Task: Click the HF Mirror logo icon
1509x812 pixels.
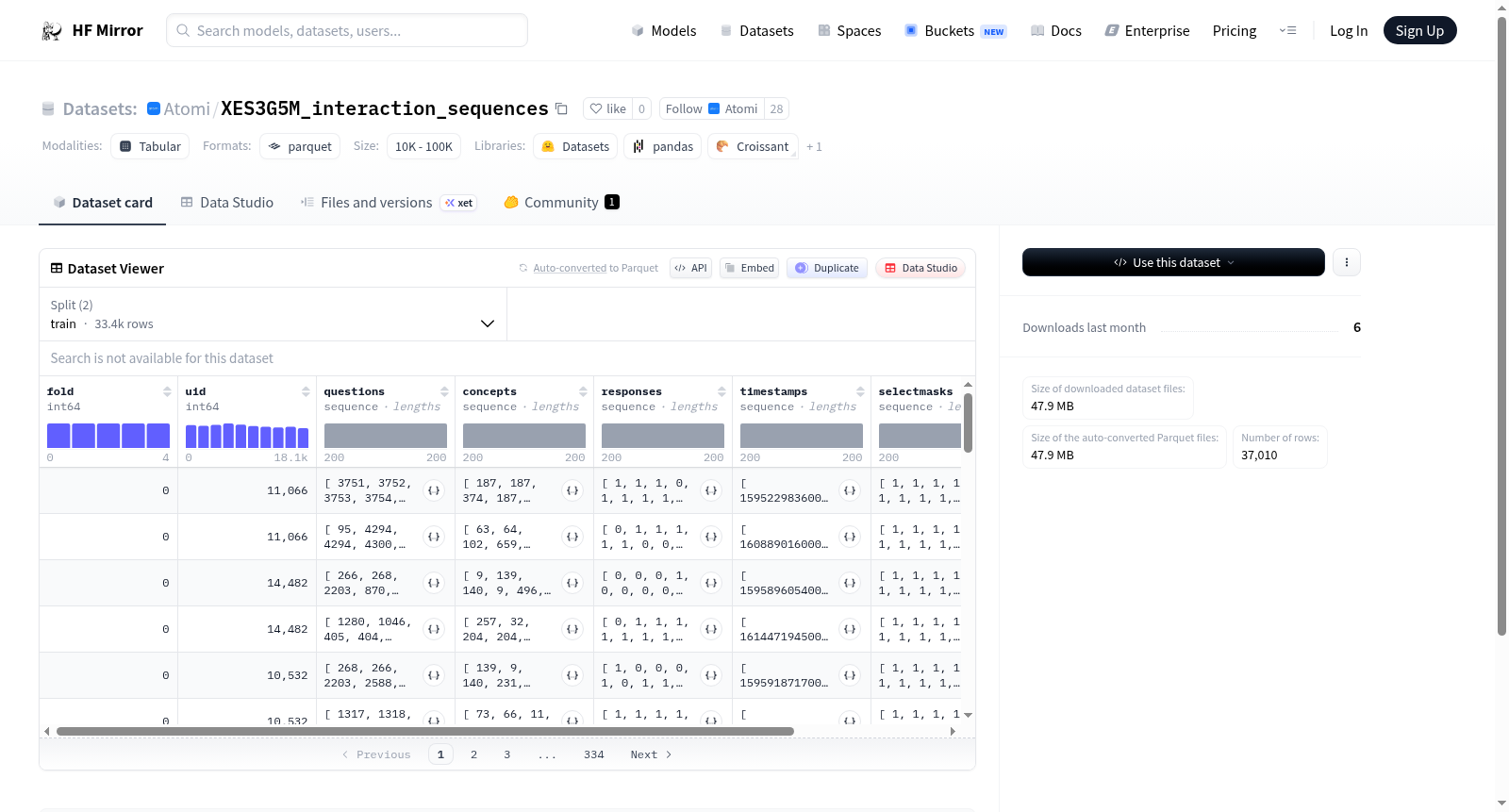Action: (x=52, y=31)
